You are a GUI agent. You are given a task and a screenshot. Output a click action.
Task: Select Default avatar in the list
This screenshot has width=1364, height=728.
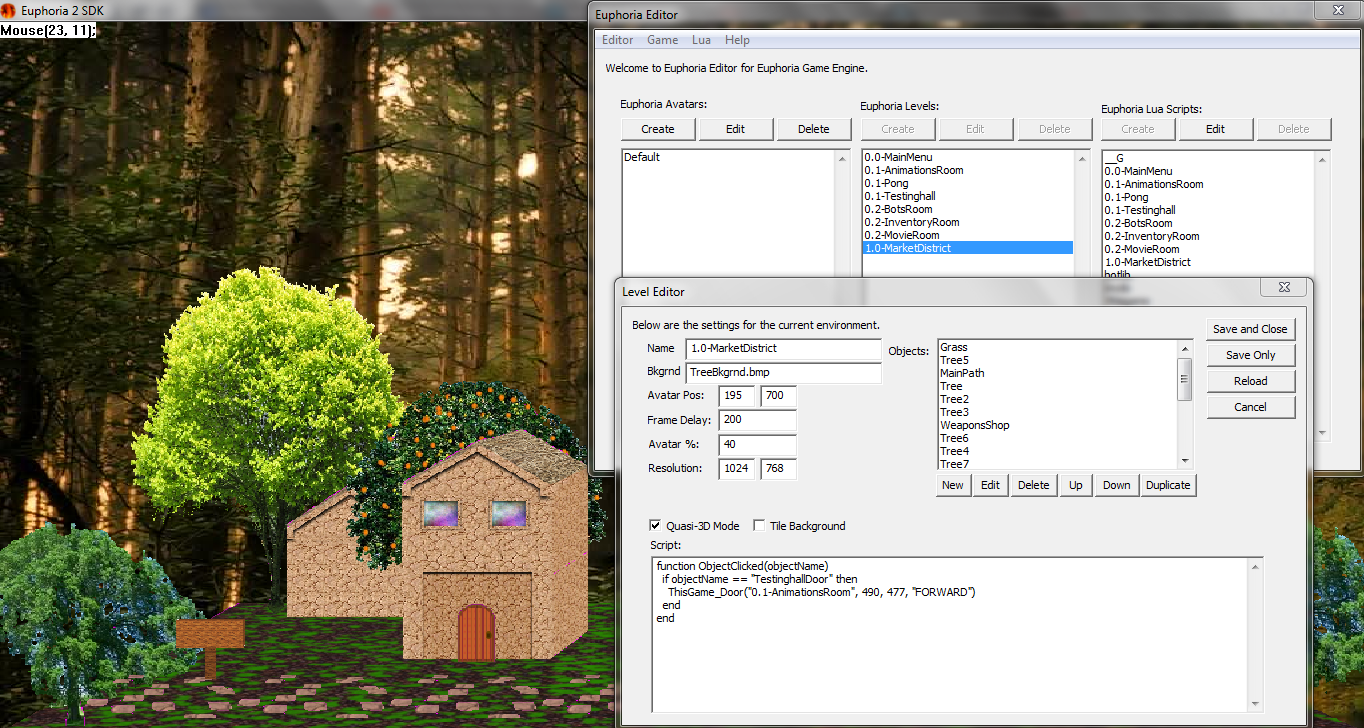729,157
